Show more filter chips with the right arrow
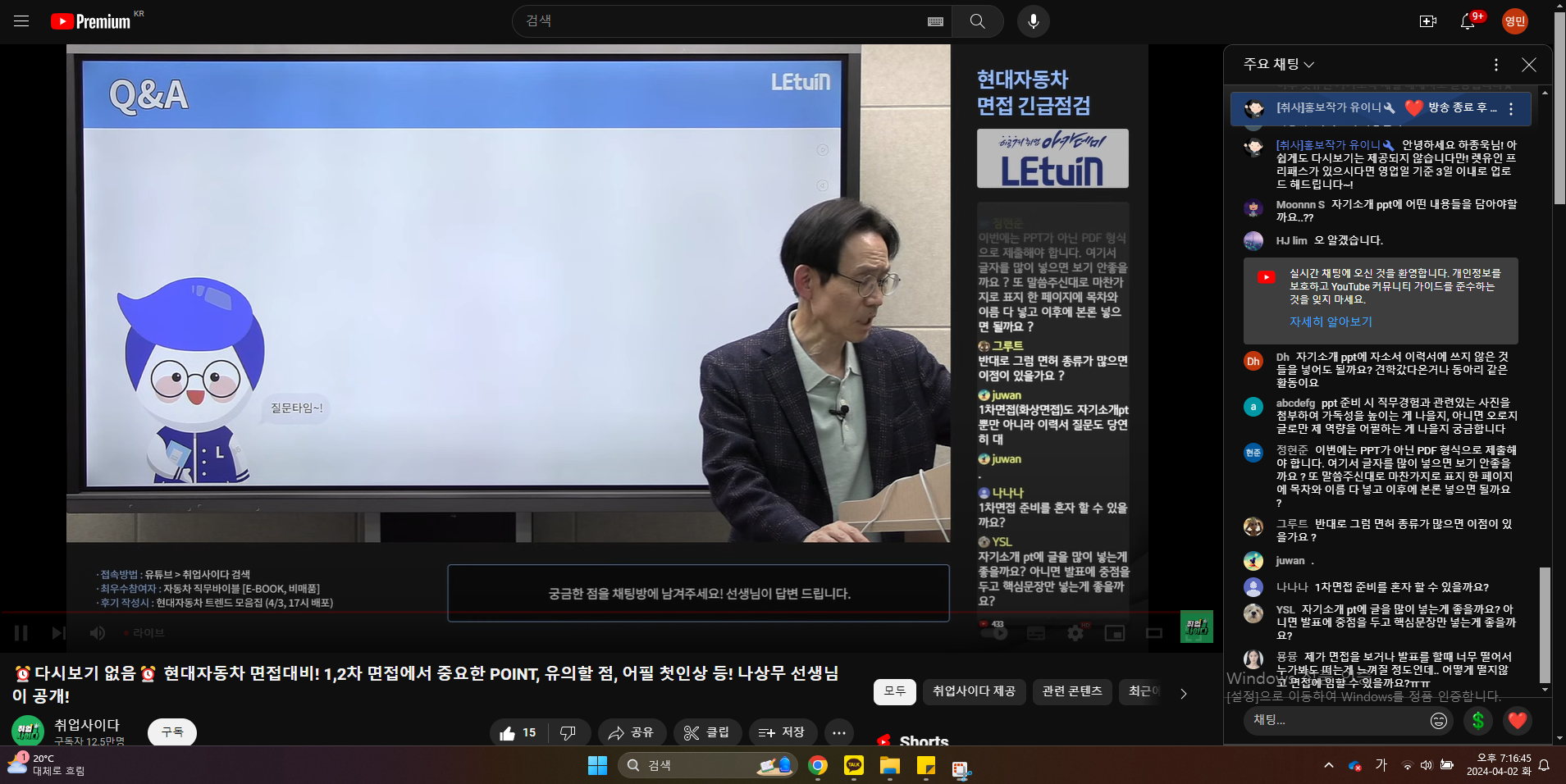This screenshot has width=1566, height=784. click(1183, 694)
